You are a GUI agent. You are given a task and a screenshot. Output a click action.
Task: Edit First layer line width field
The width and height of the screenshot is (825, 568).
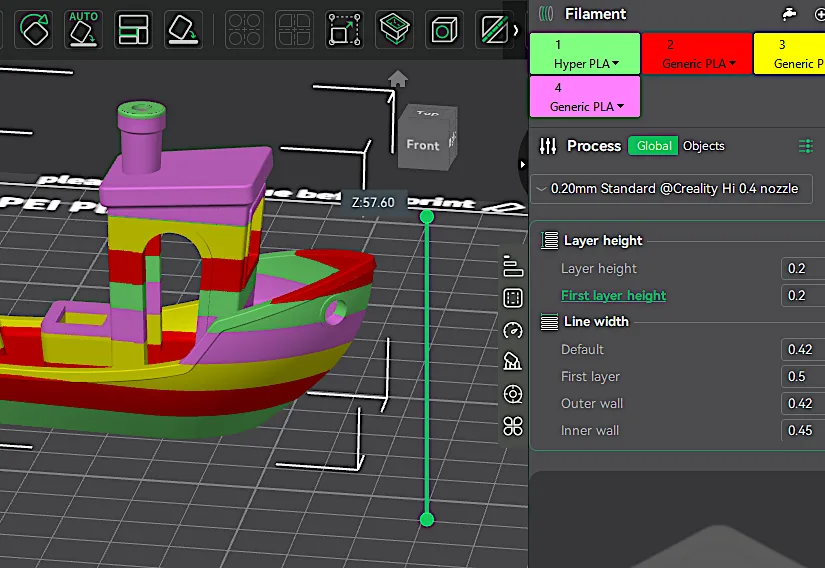803,377
